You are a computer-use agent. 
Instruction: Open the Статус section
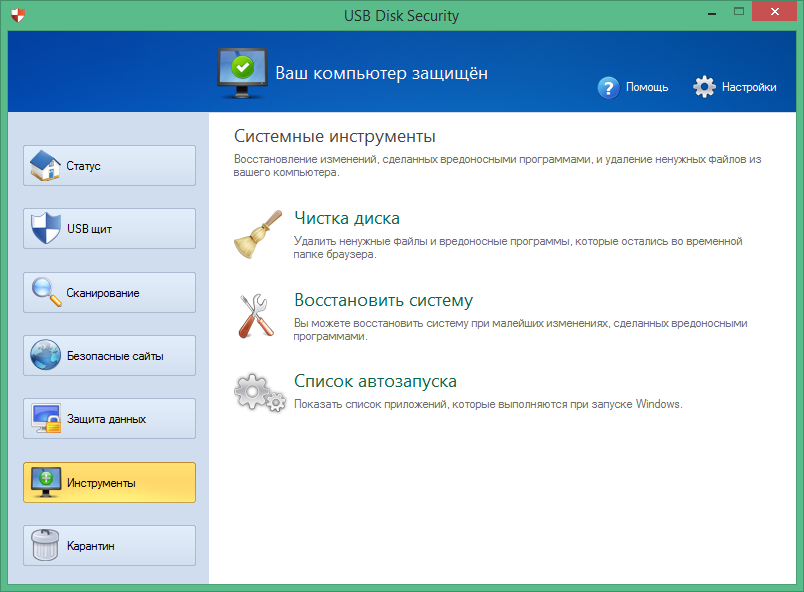109,166
